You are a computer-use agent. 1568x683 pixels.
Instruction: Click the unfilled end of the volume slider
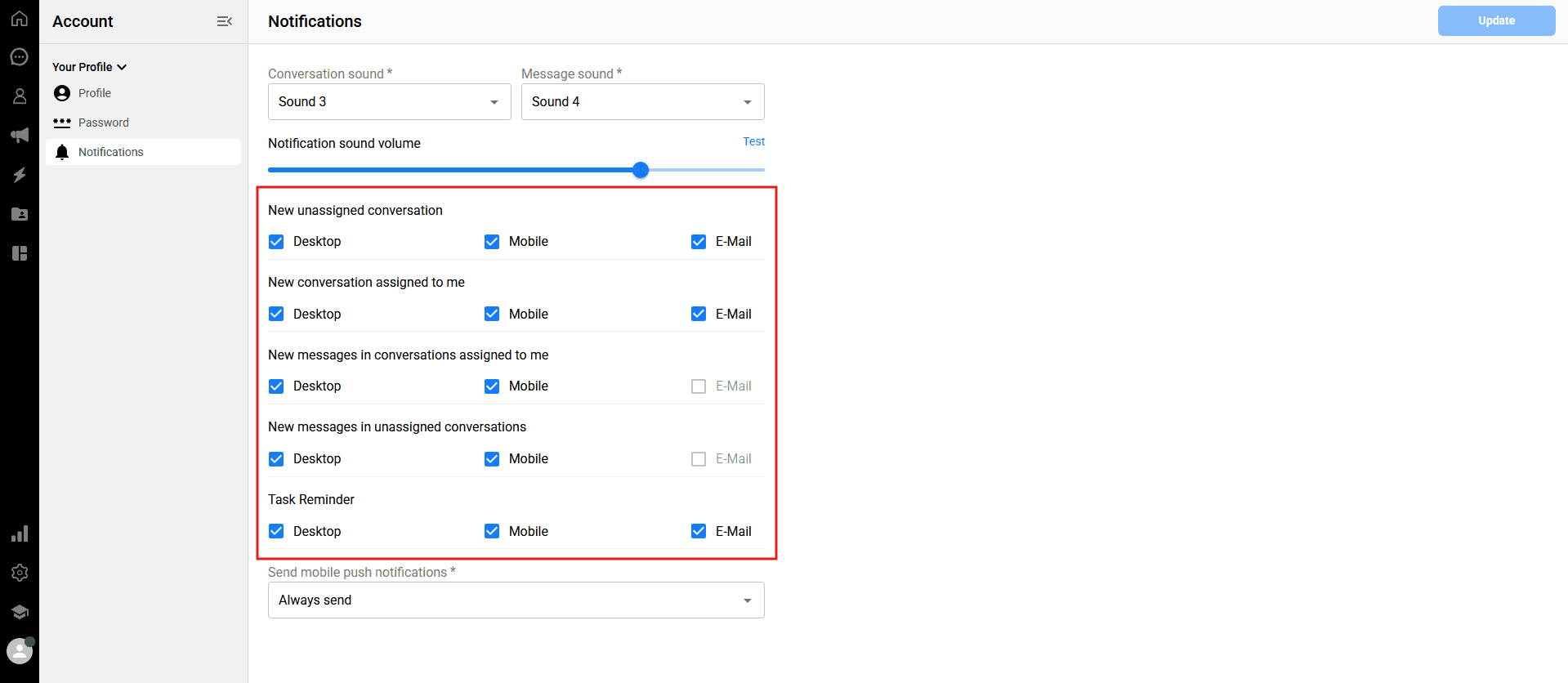point(707,170)
